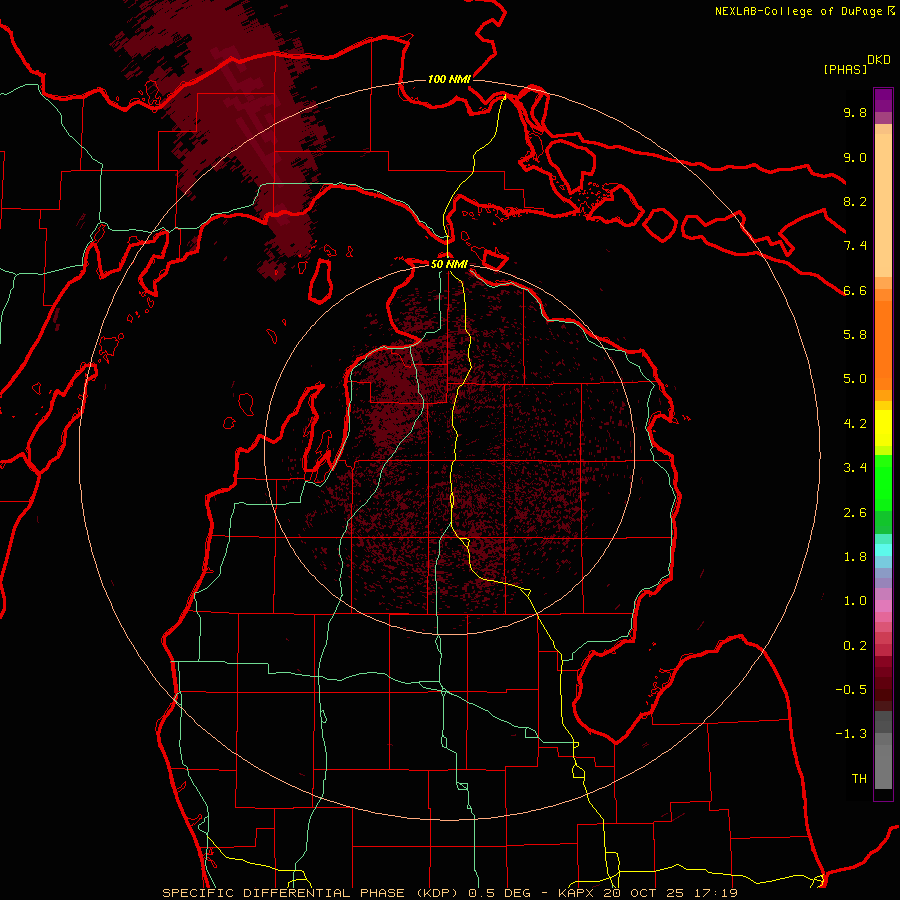Select the 6.6 scale value
This screenshot has width=900, height=900.
pyautogui.click(x=855, y=290)
